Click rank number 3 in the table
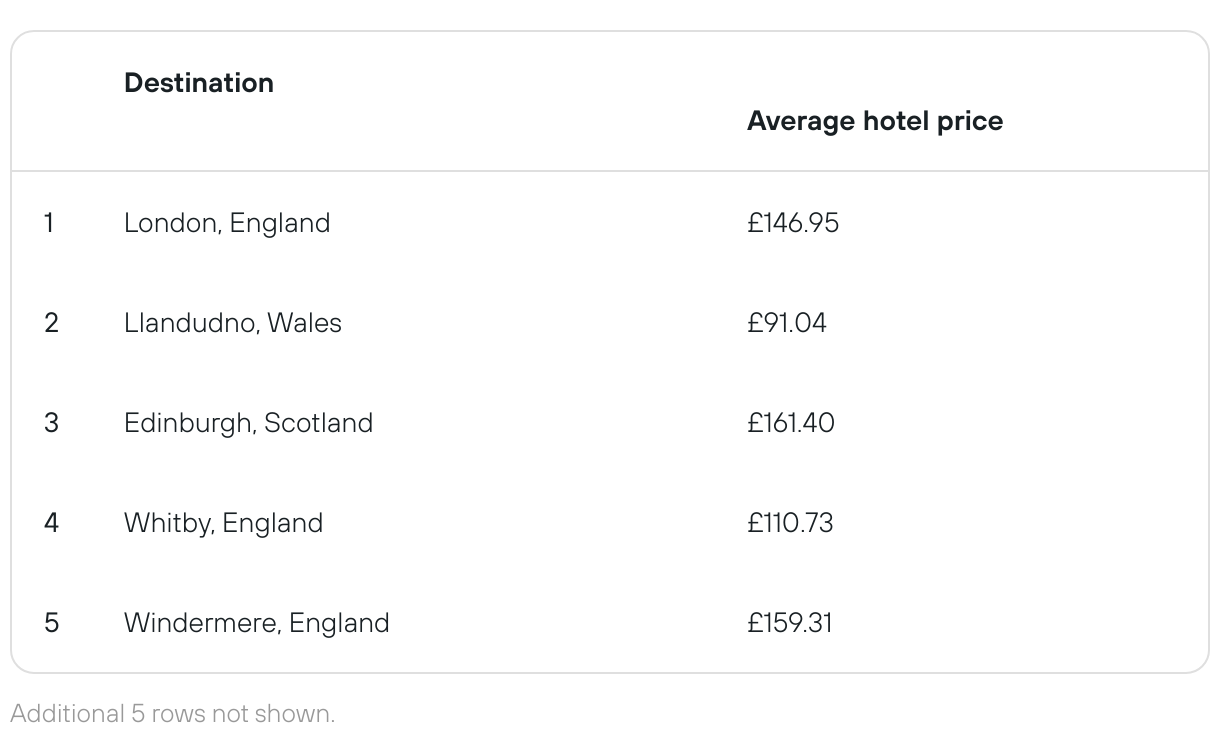This screenshot has width=1220, height=740. point(51,423)
